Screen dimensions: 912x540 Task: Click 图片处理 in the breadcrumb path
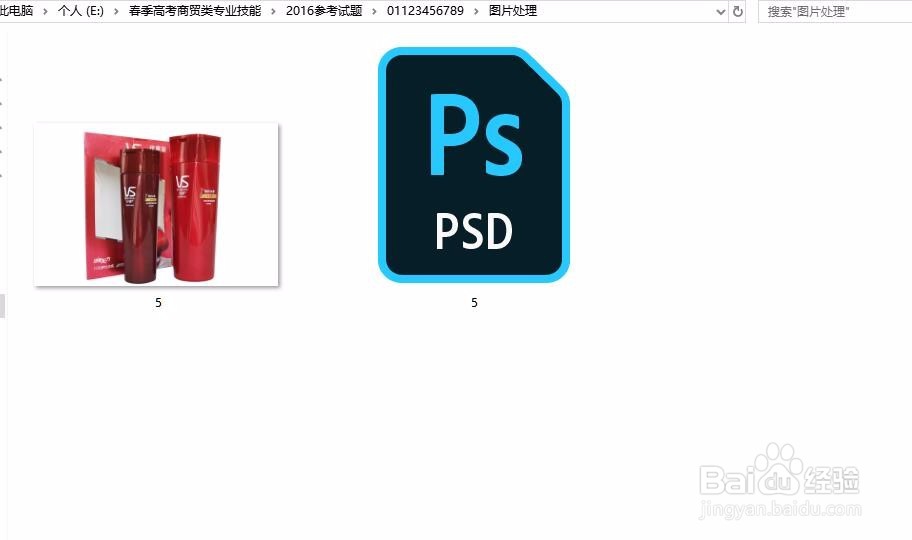click(x=512, y=10)
